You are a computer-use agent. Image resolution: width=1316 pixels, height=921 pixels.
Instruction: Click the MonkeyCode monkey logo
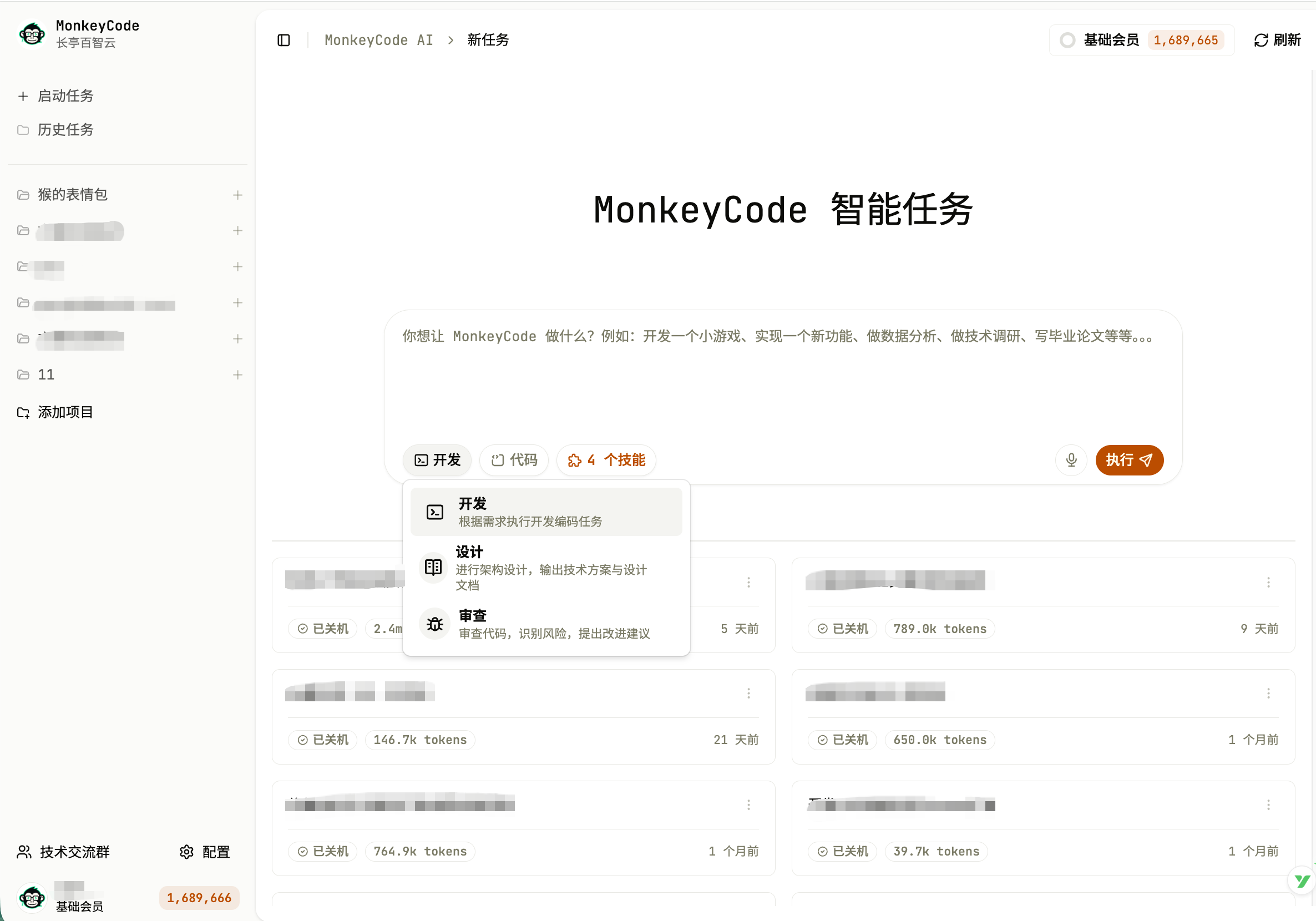pos(32,34)
